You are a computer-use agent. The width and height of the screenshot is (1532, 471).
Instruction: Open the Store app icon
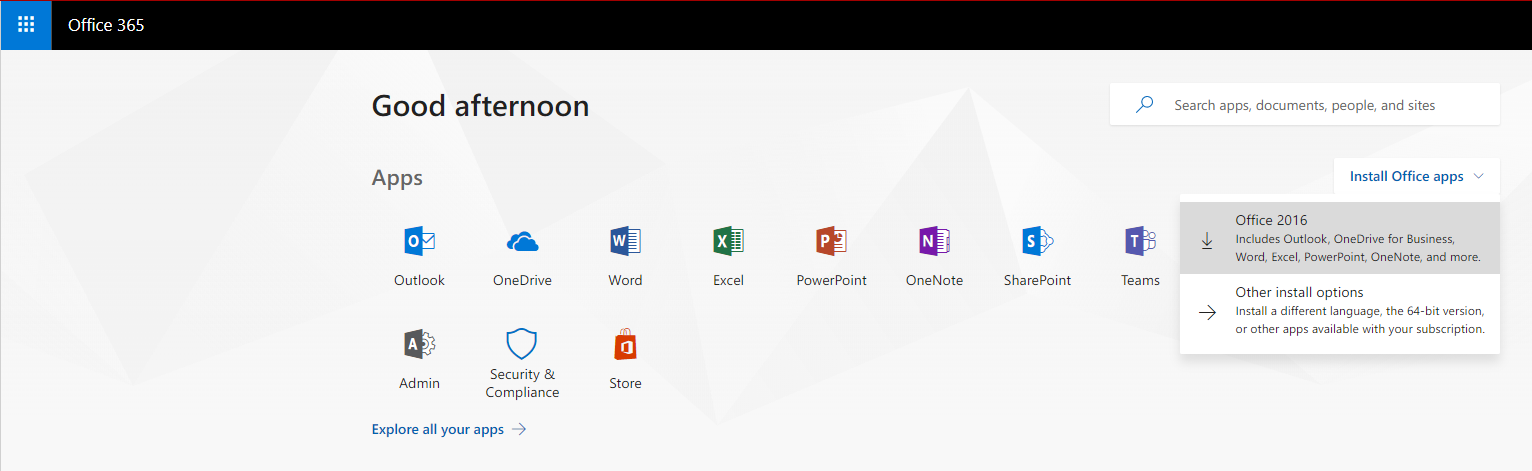pos(625,345)
